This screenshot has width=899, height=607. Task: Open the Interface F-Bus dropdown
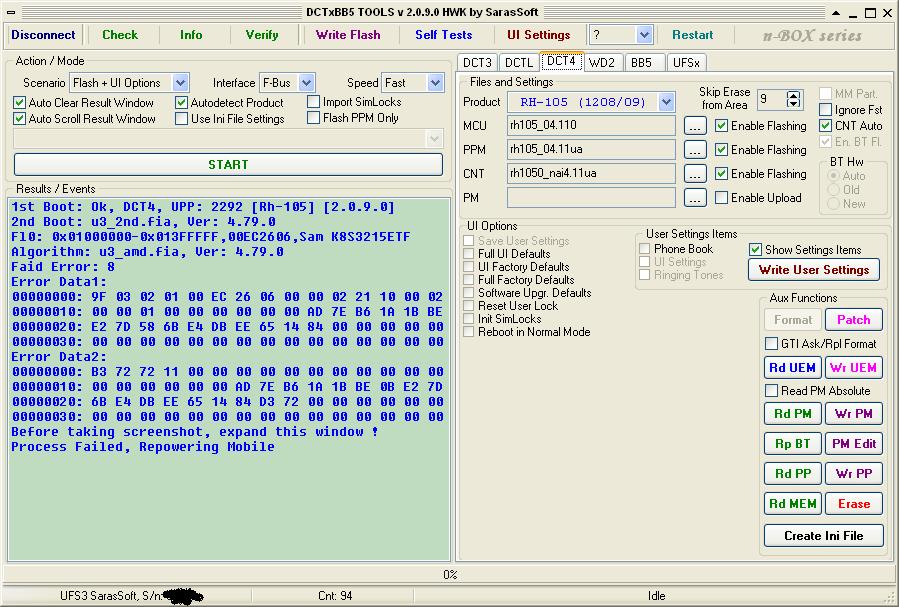[x=307, y=83]
